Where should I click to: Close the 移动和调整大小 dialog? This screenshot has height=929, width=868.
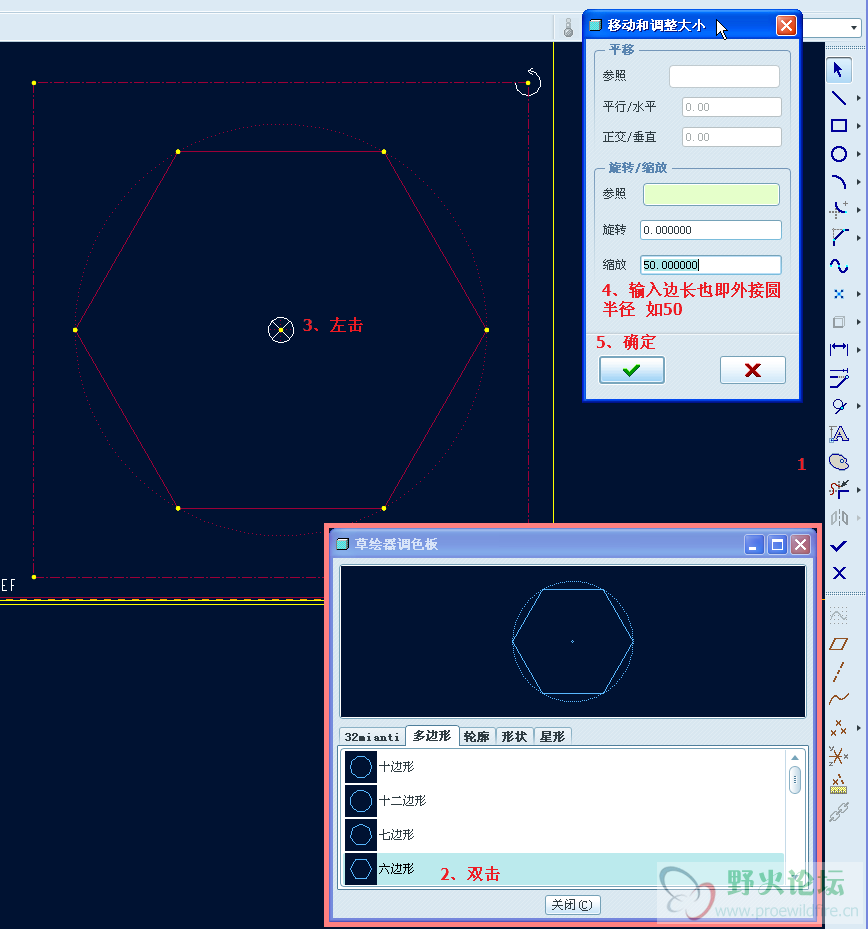pyautogui.click(x=786, y=25)
